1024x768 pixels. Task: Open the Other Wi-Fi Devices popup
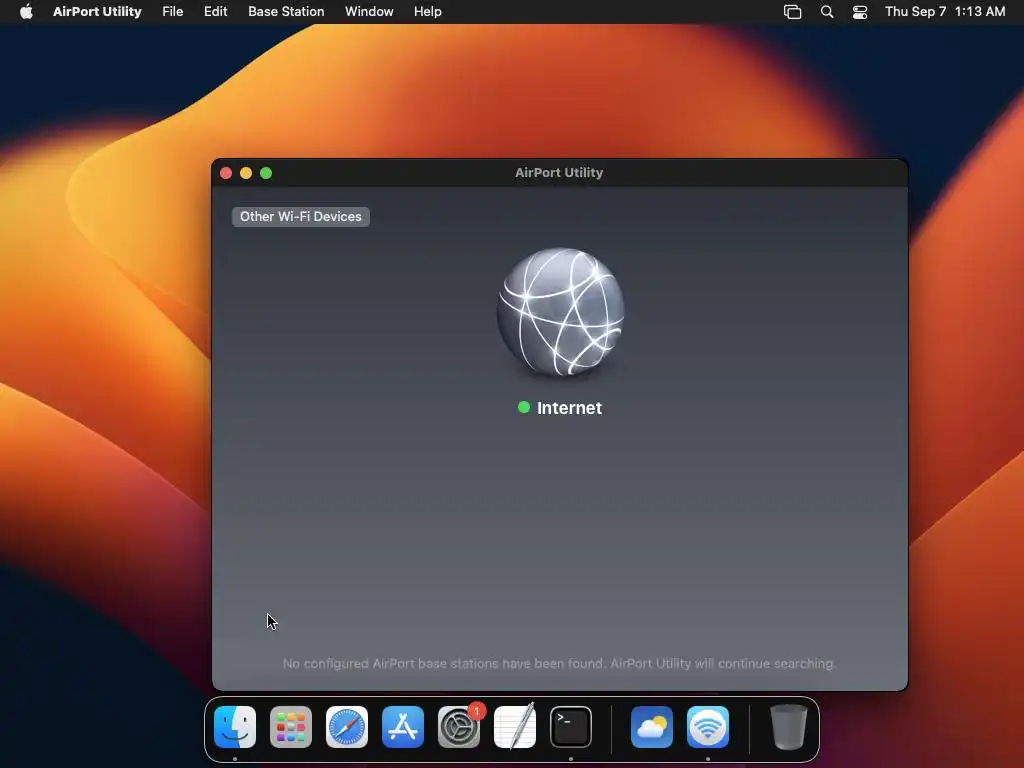[x=300, y=217]
